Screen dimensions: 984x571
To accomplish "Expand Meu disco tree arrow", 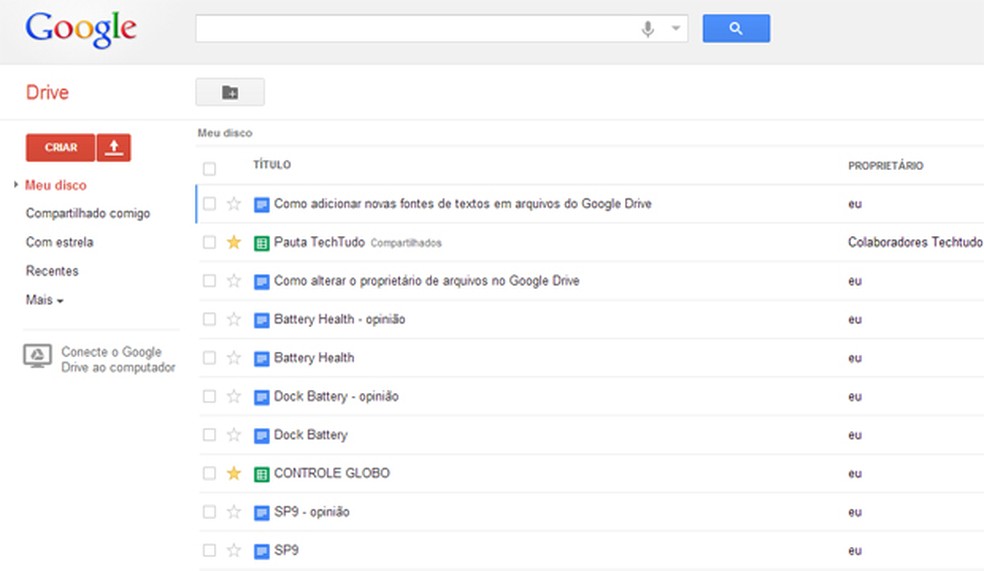I will tap(16, 184).
